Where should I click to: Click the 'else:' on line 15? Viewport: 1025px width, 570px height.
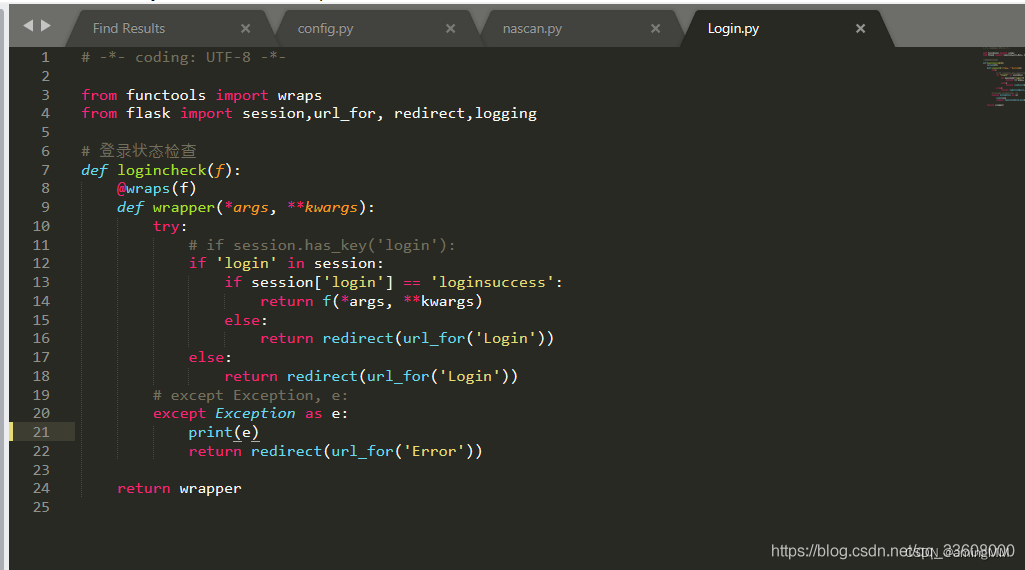point(246,320)
